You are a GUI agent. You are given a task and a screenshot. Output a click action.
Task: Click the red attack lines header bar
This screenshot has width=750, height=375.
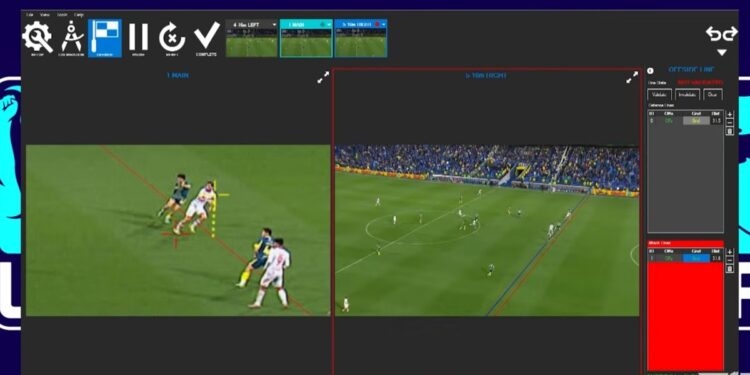[685, 243]
